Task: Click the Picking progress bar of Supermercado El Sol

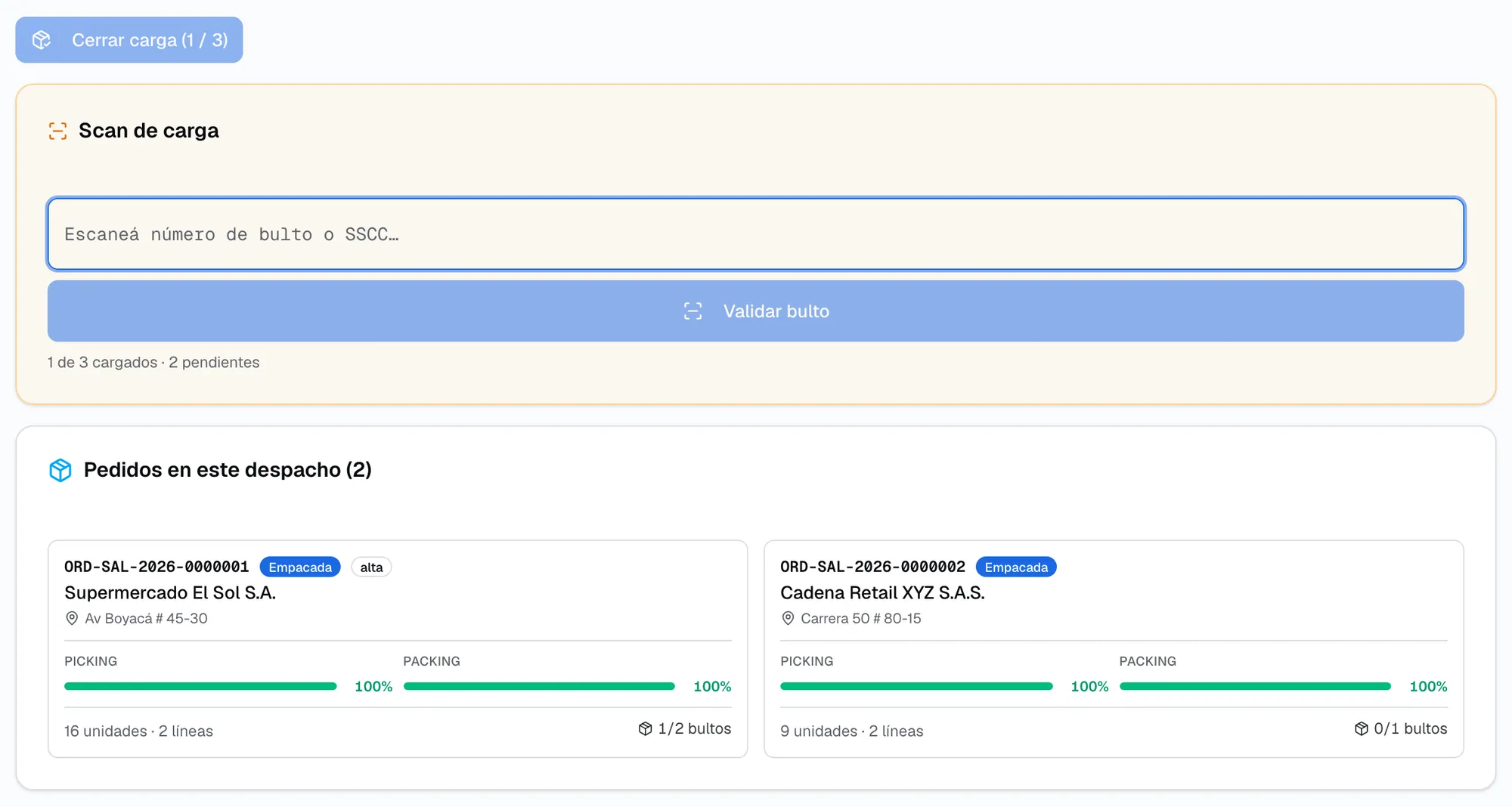Action: point(200,686)
